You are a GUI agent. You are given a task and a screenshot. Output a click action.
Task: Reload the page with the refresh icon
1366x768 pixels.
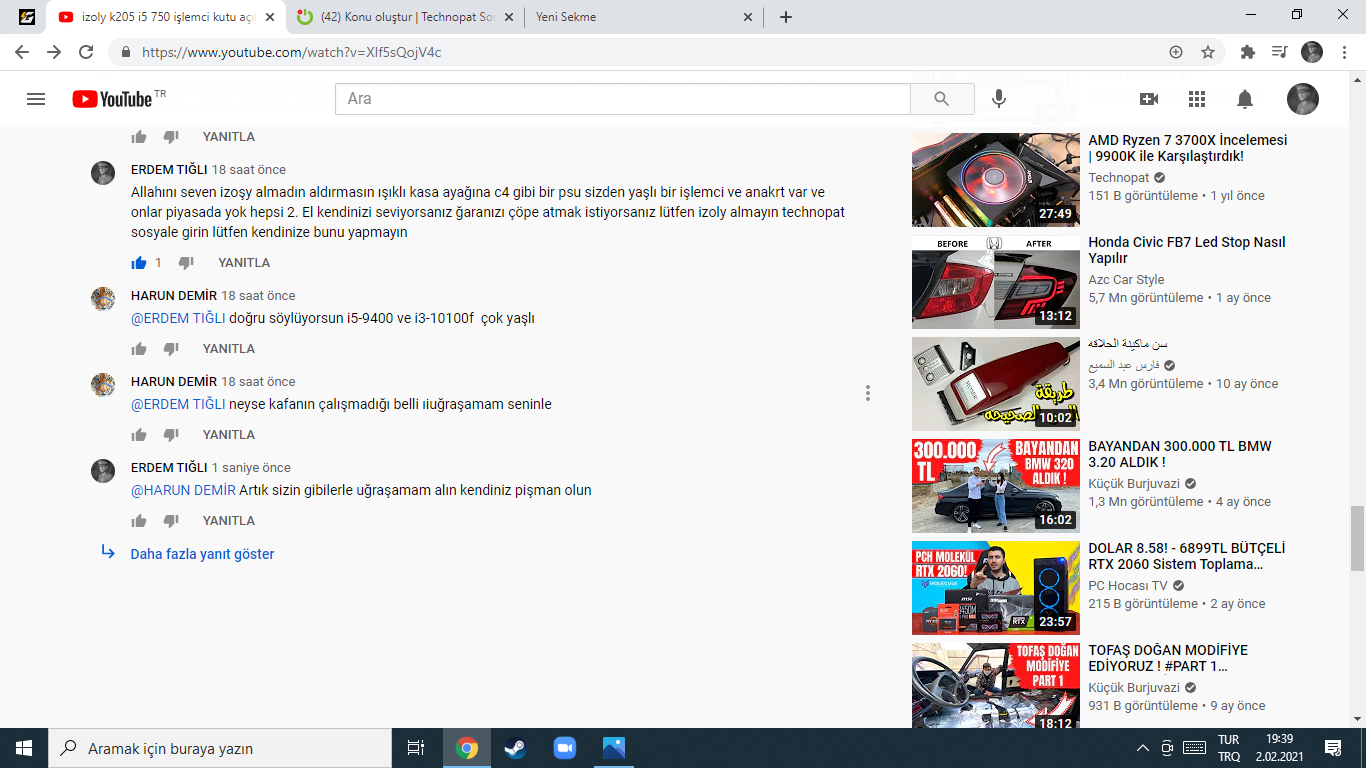[x=86, y=52]
